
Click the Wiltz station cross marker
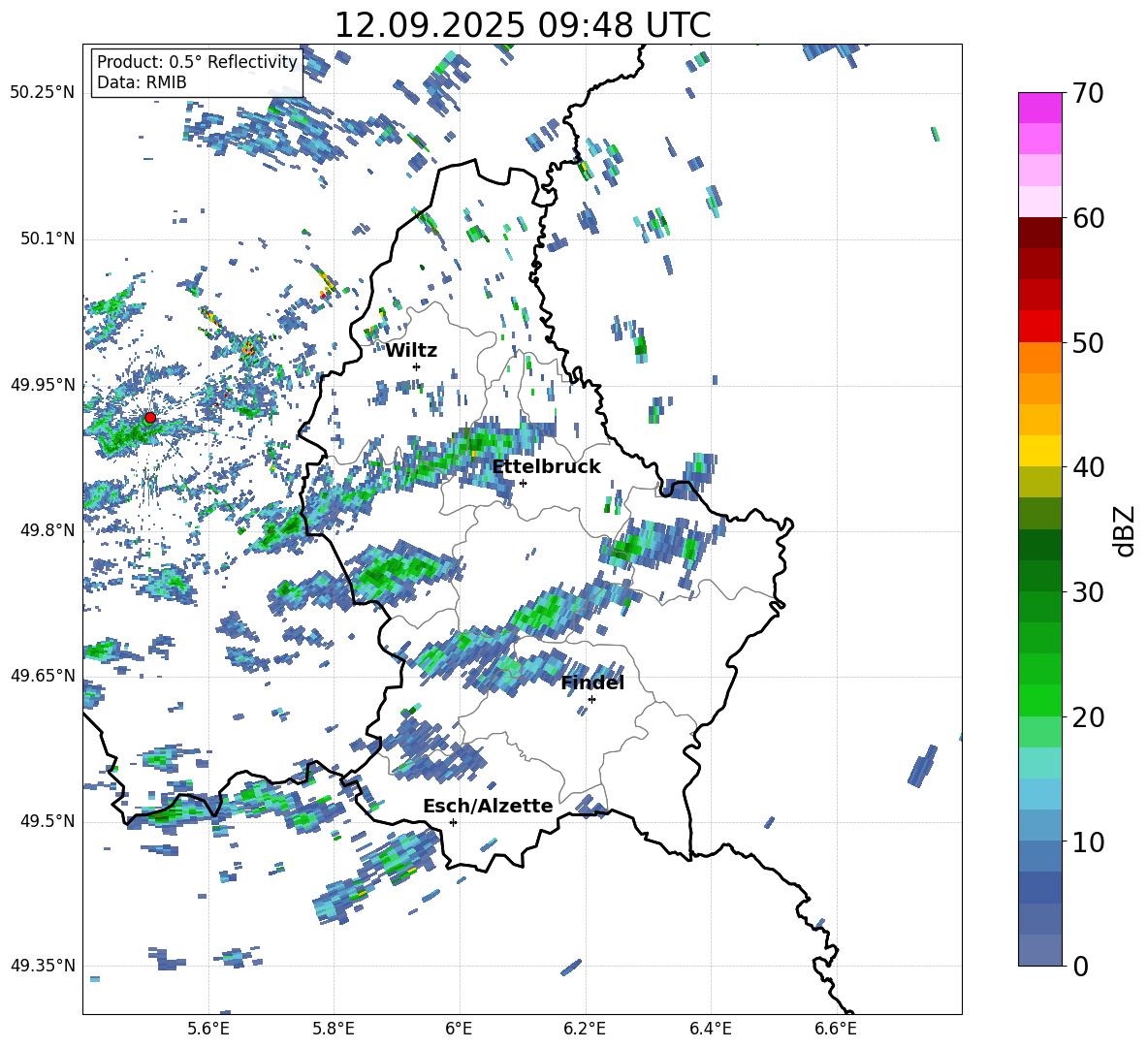(x=417, y=366)
